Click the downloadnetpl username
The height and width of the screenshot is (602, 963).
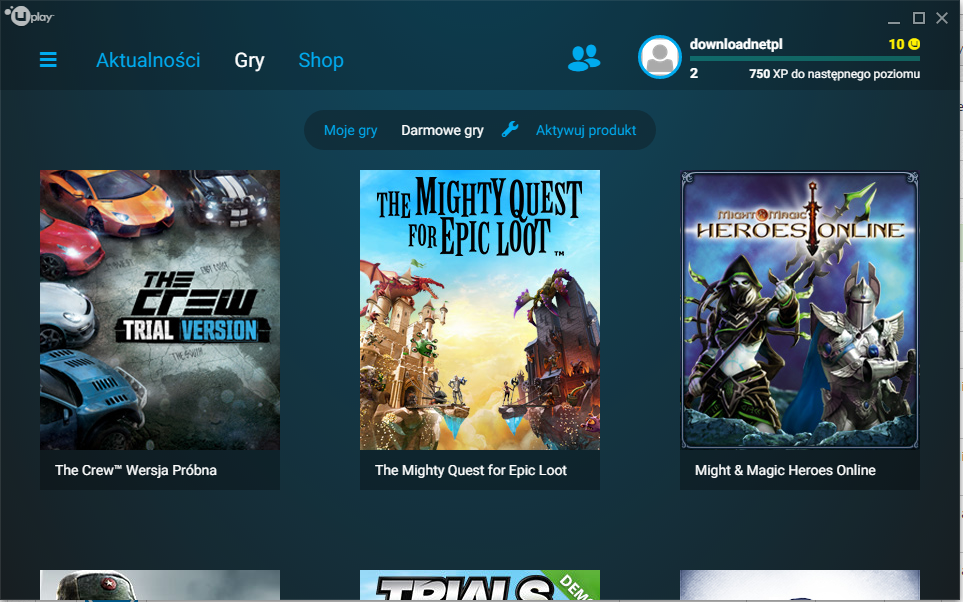[x=736, y=44]
